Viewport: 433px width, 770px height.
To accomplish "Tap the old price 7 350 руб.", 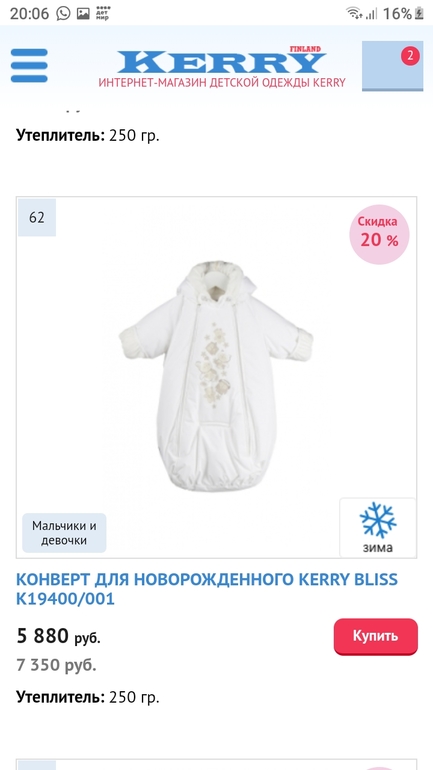I will (56, 665).
